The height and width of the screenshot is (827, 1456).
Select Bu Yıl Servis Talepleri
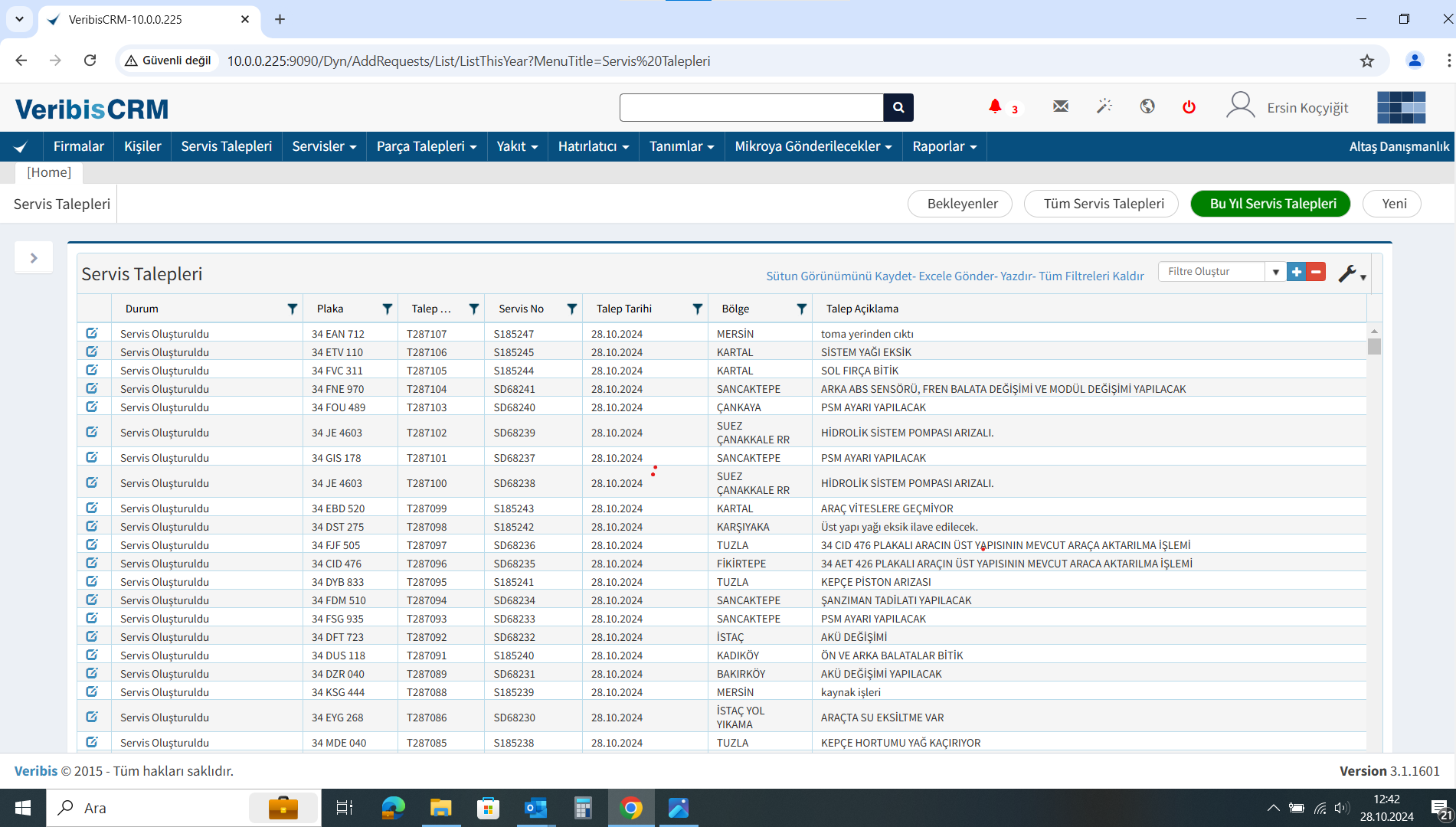[x=1272, y=204]
